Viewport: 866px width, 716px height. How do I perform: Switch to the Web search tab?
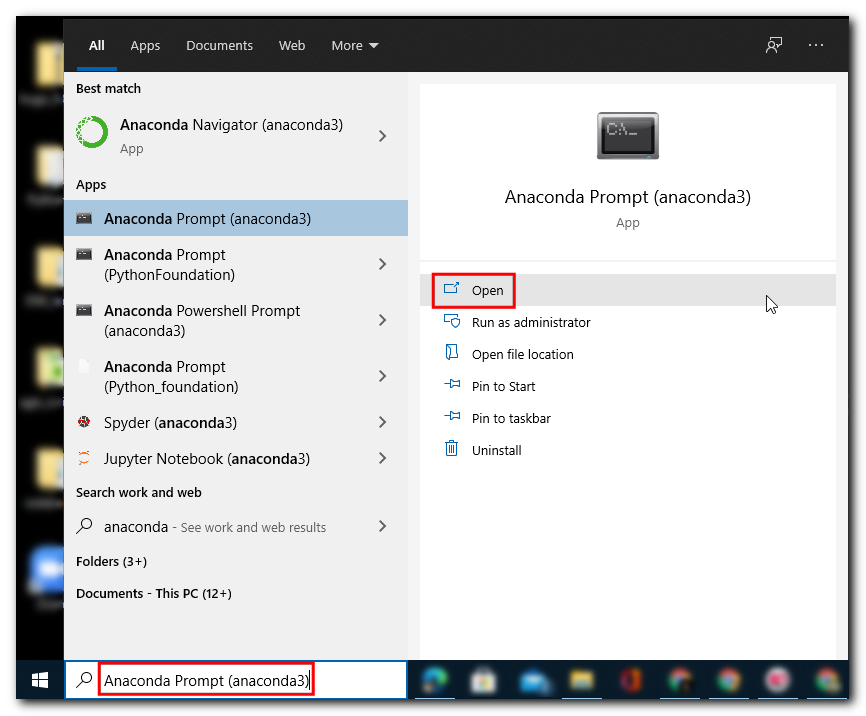point(292,45)
